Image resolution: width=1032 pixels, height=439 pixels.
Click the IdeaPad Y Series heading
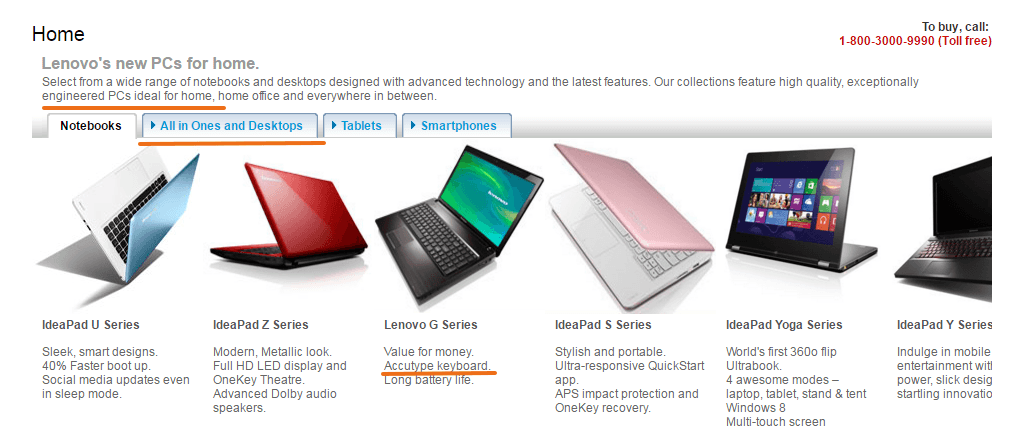pos(944,325)
